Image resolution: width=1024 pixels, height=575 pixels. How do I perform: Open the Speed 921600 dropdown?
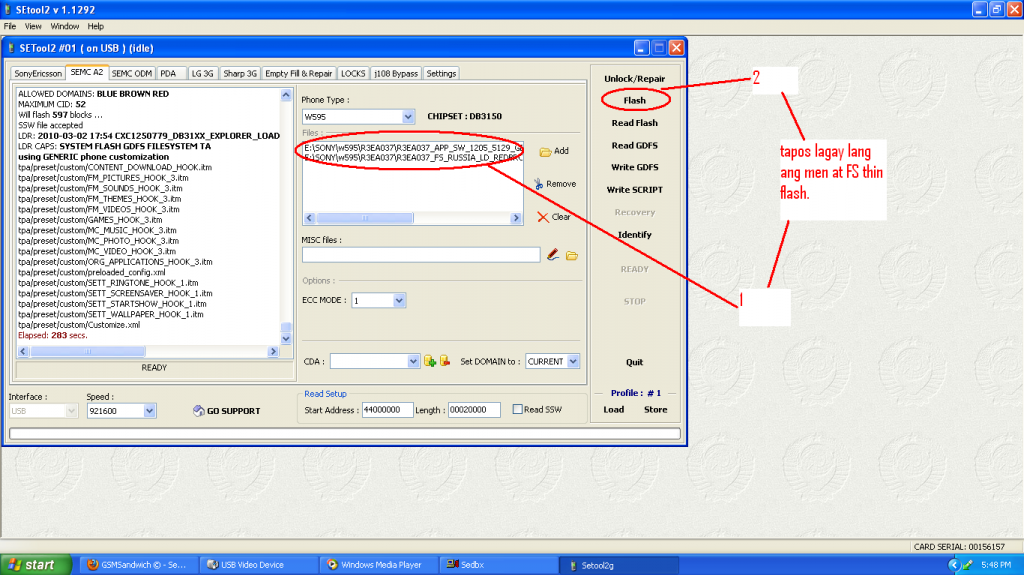150,411
